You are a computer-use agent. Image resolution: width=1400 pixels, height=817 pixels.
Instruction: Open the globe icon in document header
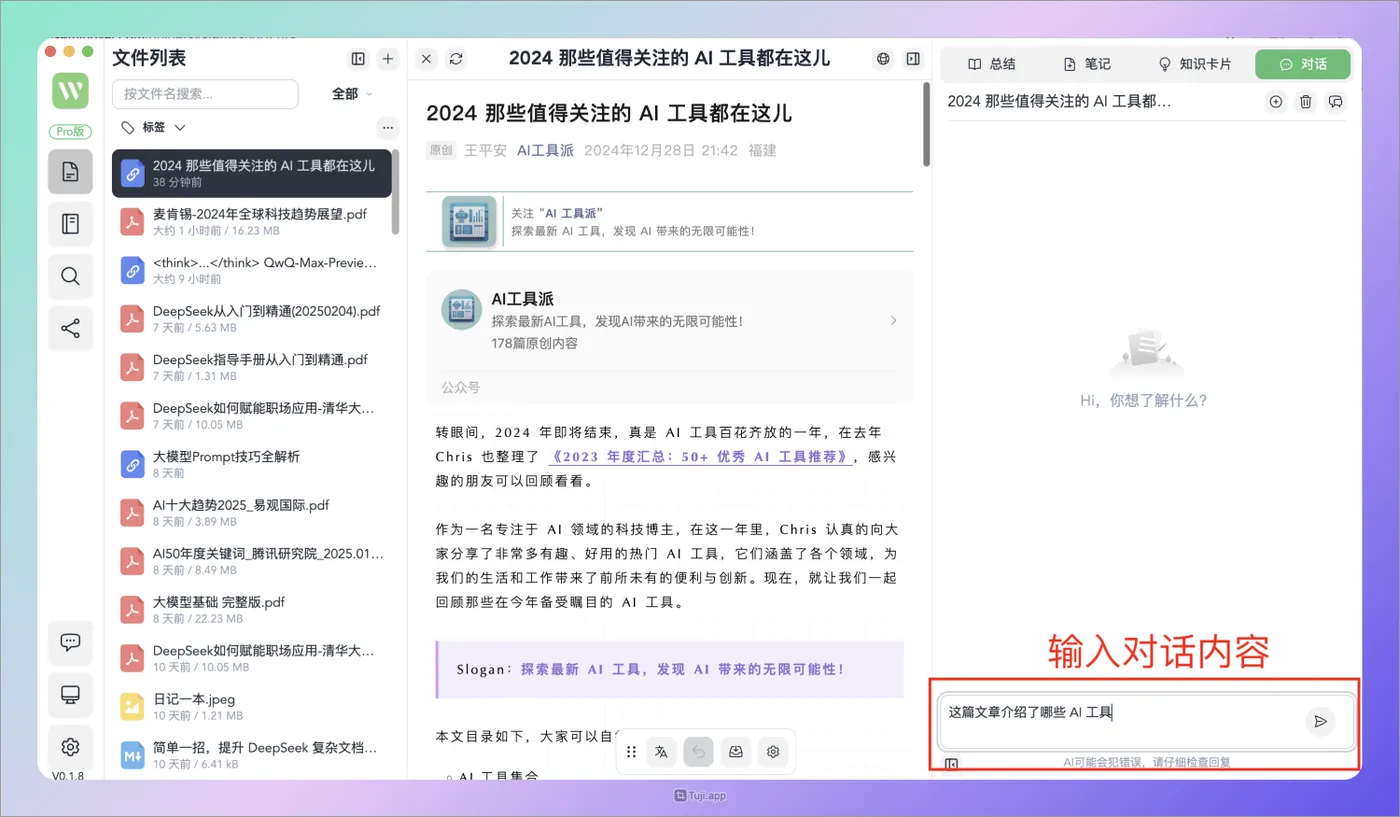pyautogui.click(x=883, y=59)
